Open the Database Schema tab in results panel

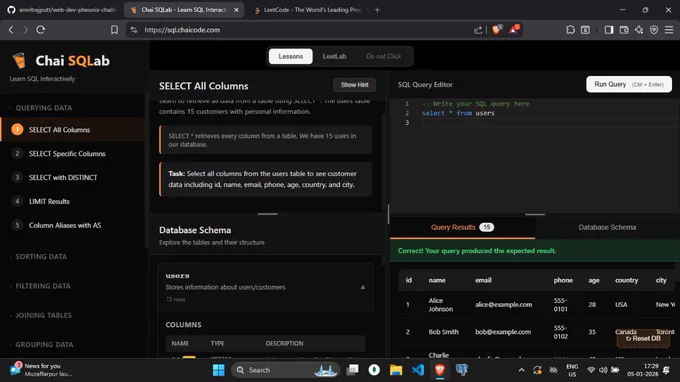pos(607,227)
